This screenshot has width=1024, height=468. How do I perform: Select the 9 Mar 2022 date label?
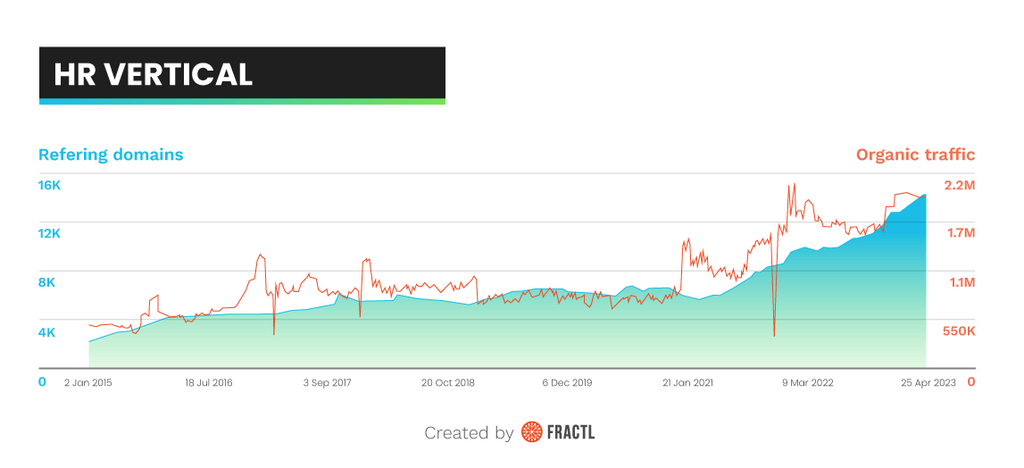point(808,383)
